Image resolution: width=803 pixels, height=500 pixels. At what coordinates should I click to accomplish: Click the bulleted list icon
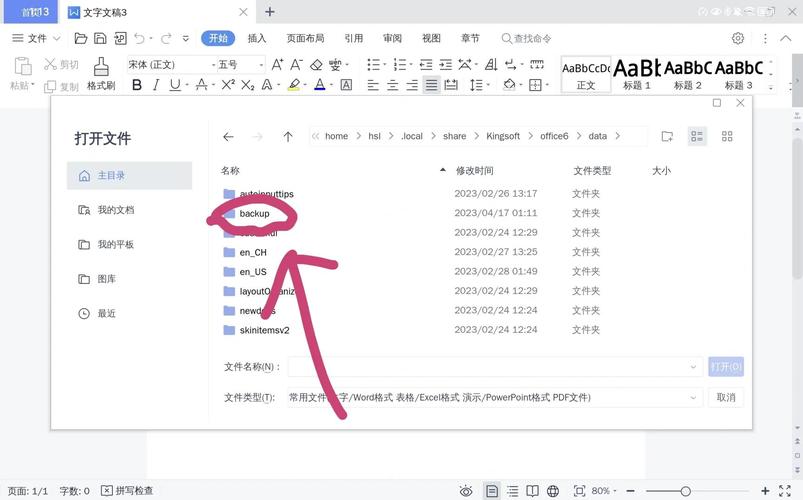[x=373, y=65]
